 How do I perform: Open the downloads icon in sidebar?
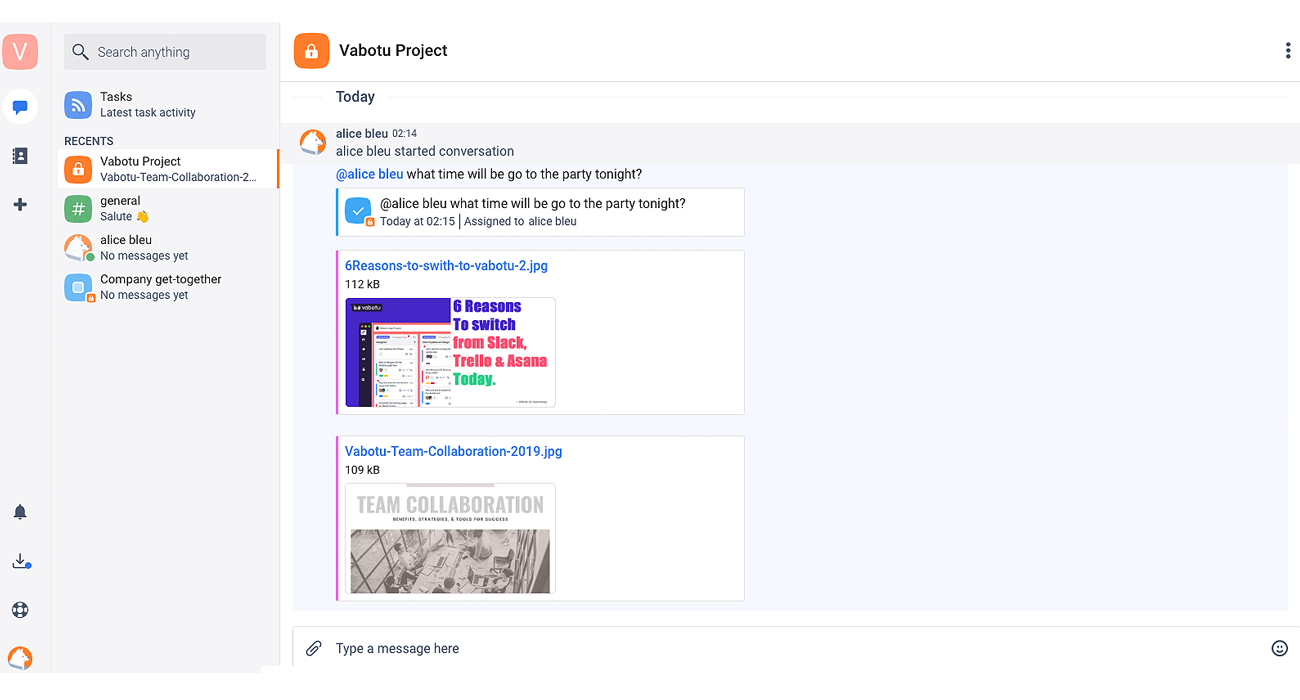(20, 562)
